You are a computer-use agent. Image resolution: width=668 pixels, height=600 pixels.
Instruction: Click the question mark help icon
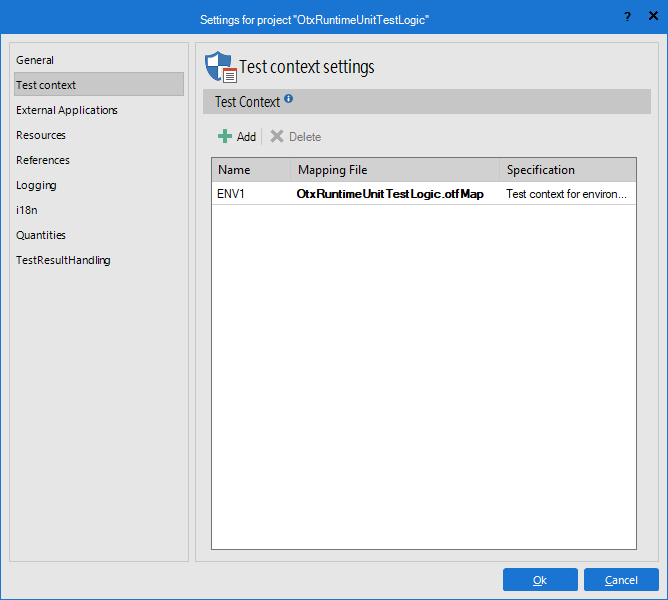pos(627,16)
